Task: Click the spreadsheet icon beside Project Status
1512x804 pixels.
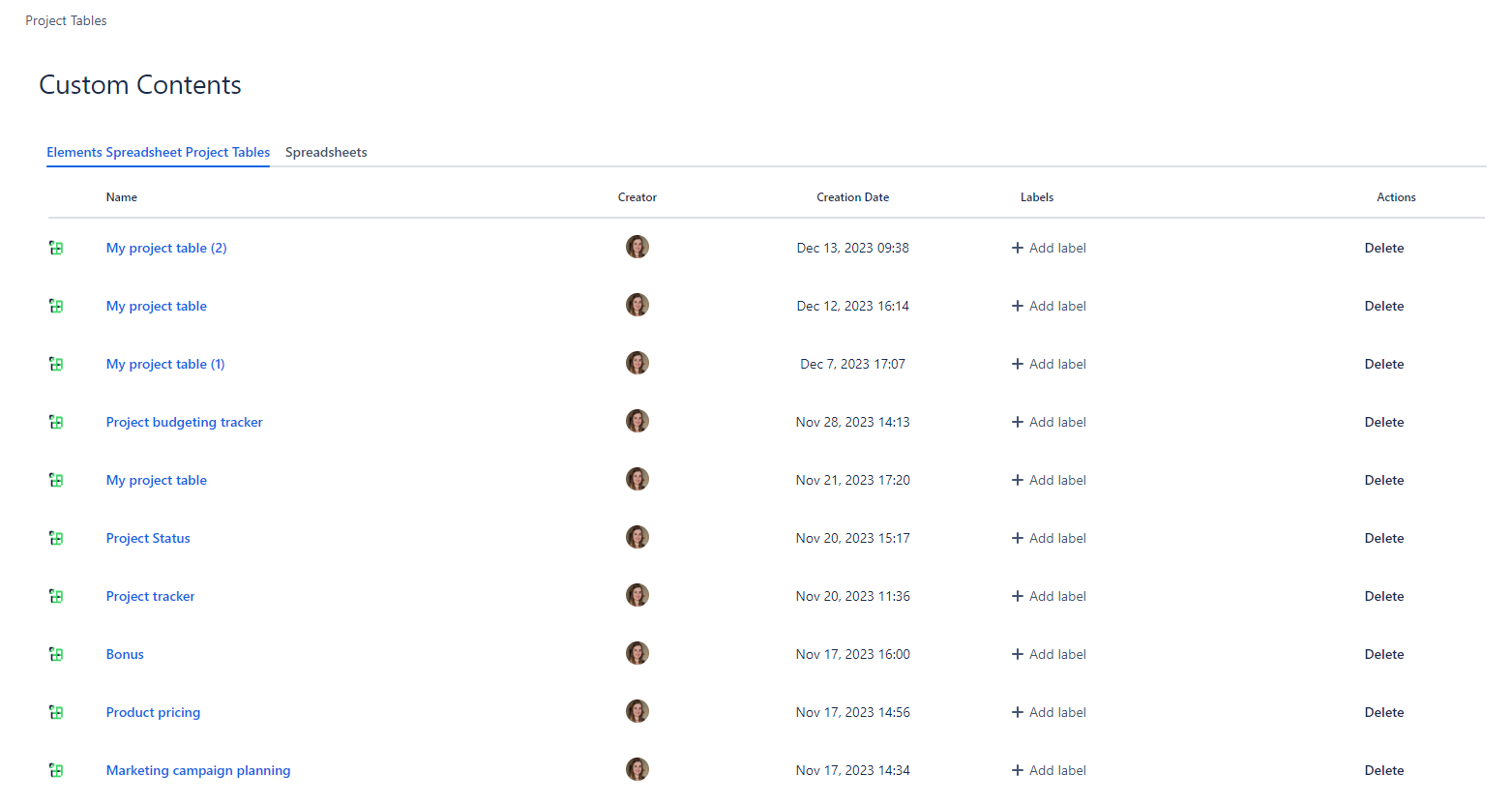Action: (56, 538)
